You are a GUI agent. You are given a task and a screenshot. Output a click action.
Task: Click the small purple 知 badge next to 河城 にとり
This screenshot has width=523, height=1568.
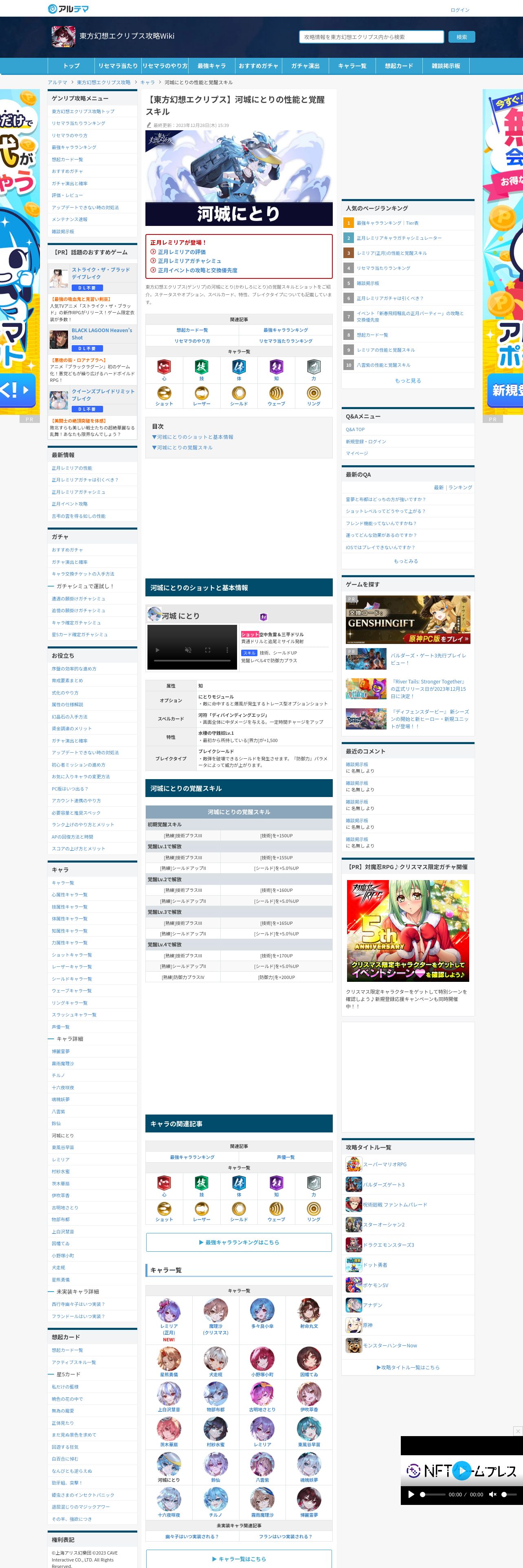(x=264, y=617)
